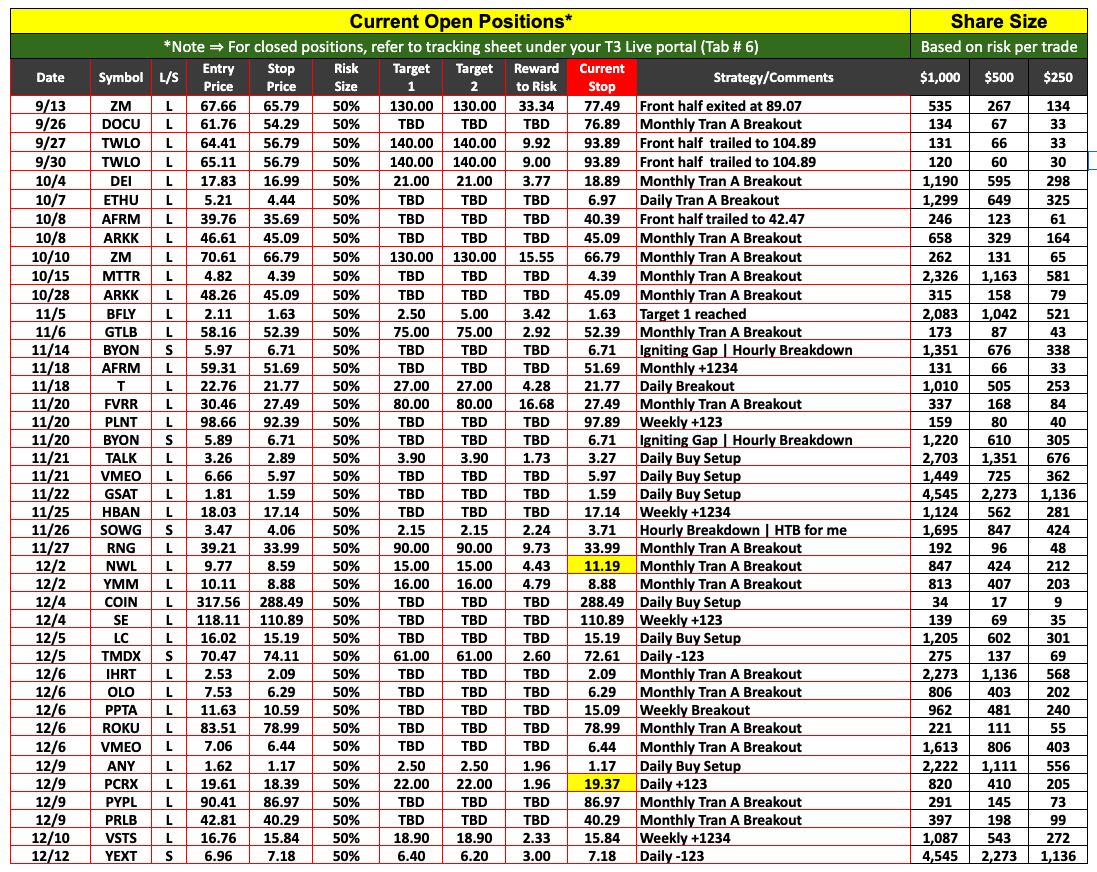Click the Current Open Positions title banner
Viewport: 1097px width, 872px height.
460,21
